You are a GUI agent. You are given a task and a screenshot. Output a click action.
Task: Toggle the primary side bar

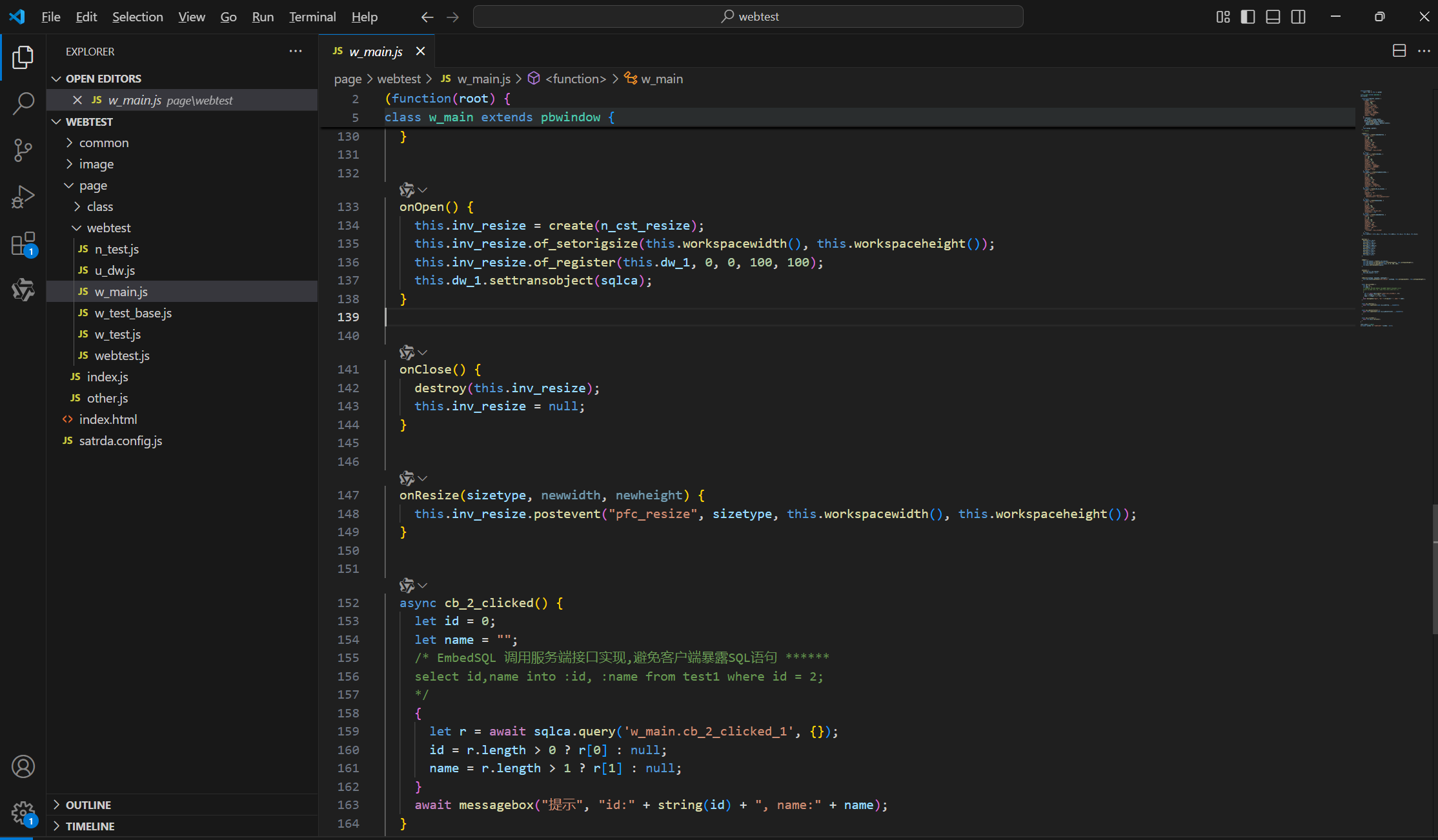[x=1248, y=17]
